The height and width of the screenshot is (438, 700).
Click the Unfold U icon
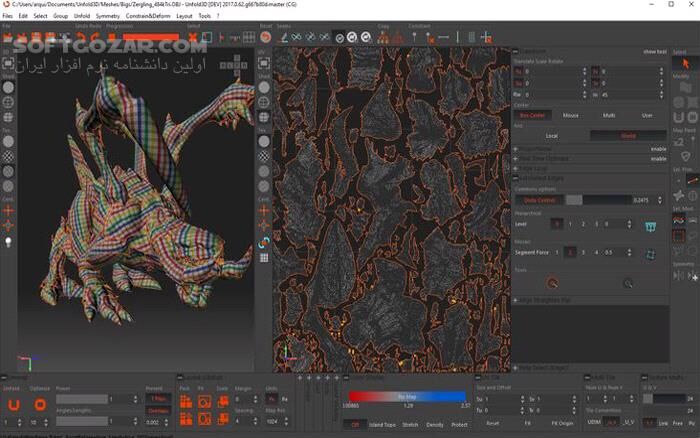pos(14,405)
